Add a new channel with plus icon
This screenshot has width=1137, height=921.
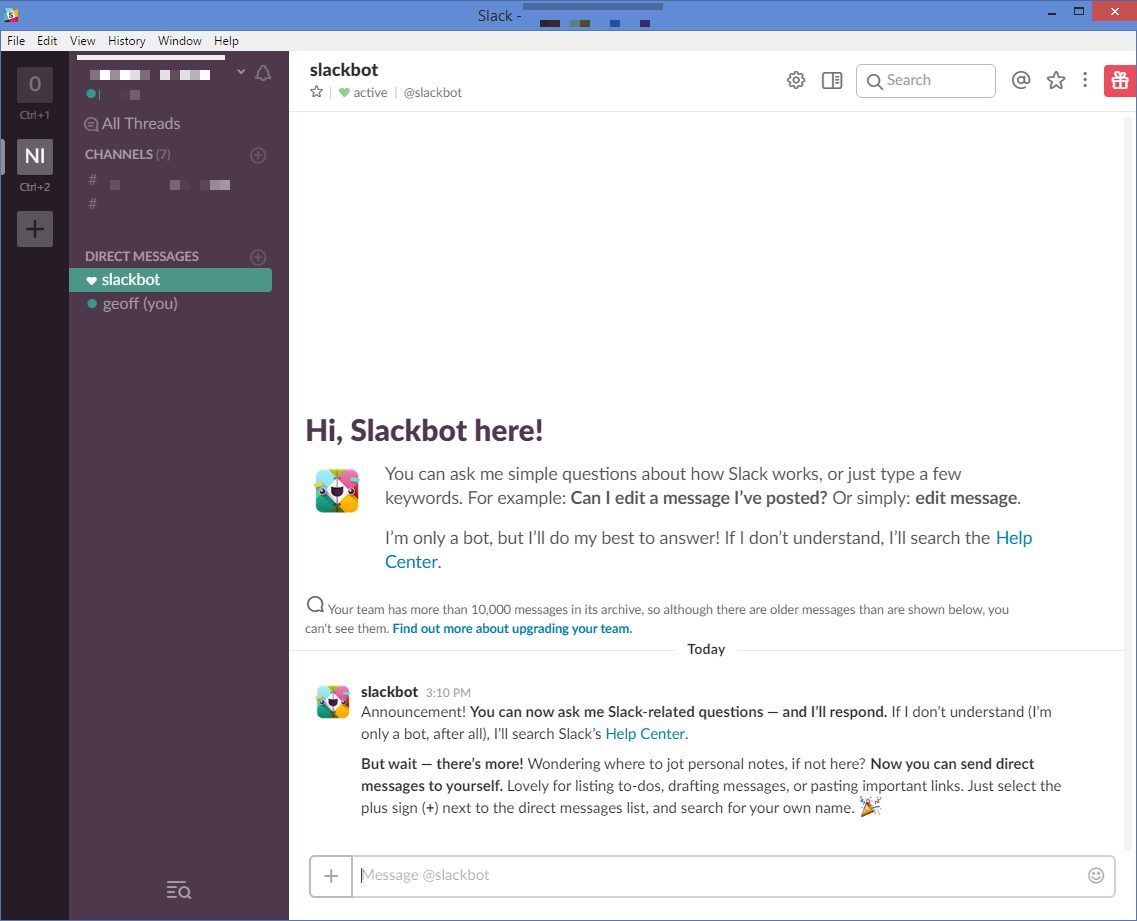click(258, 155)
